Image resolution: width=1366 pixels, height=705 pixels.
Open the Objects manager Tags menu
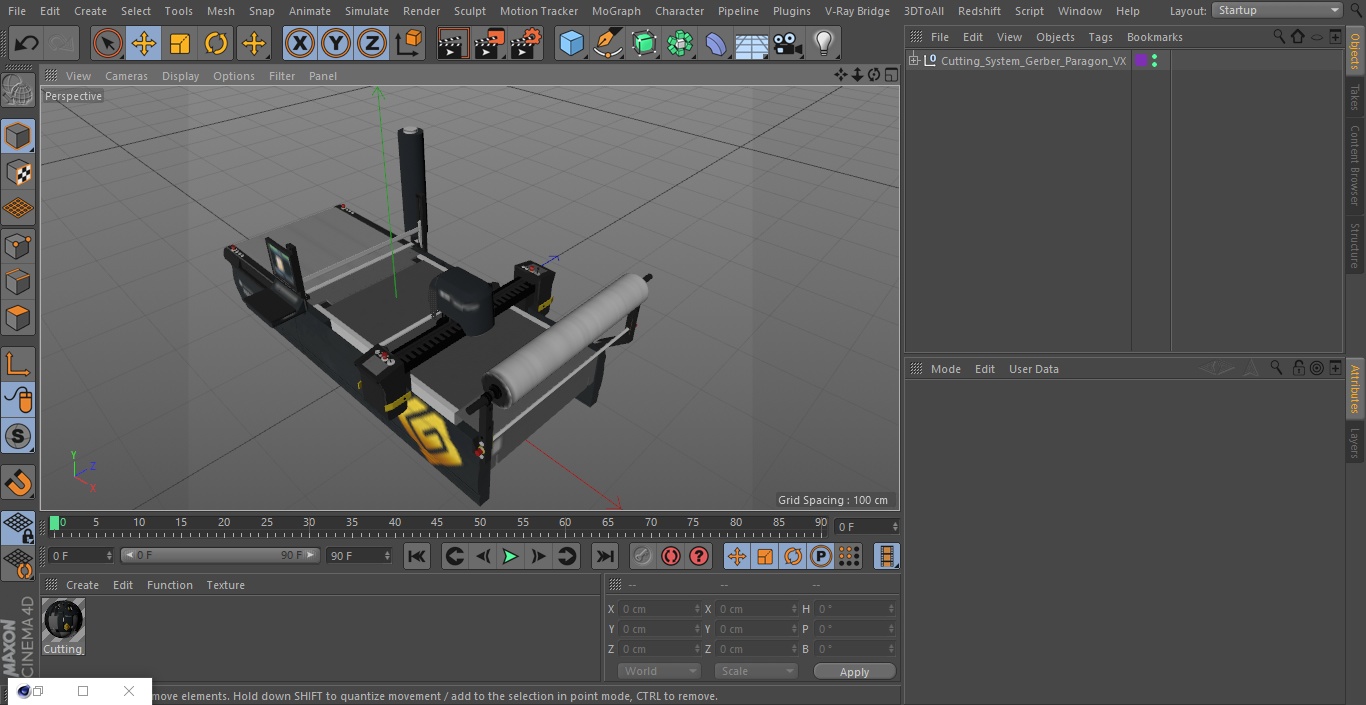[1100, 37]
